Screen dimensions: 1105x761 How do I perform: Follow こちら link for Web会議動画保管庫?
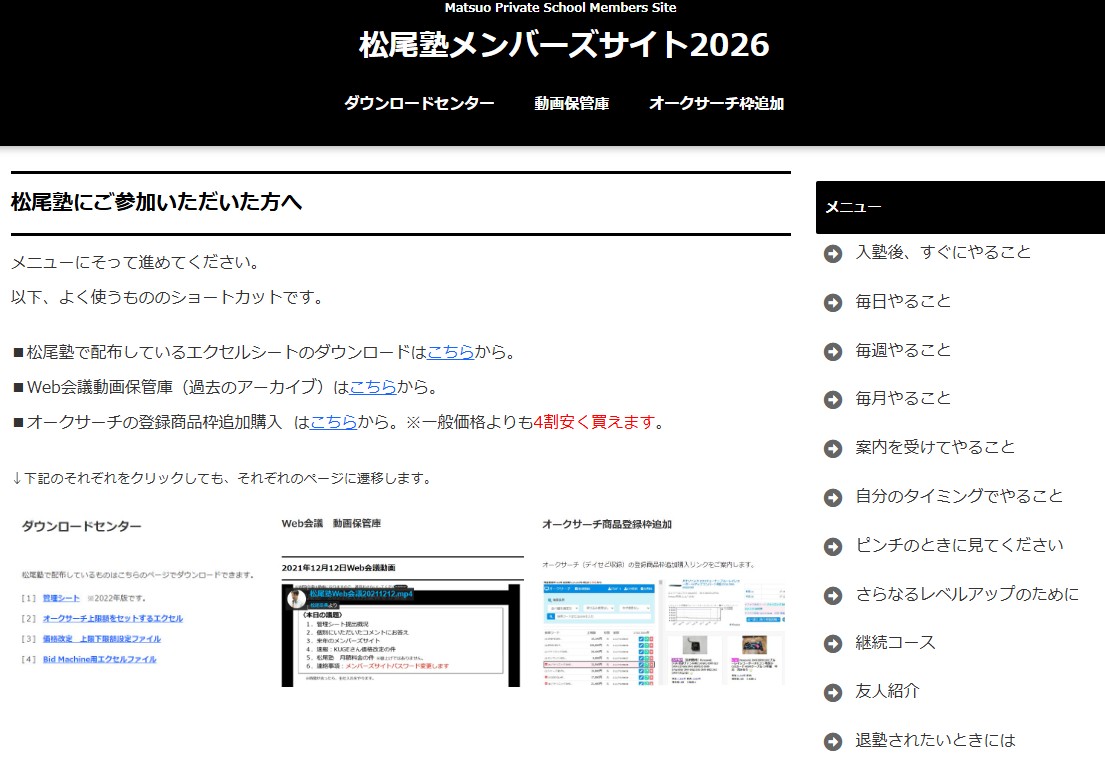click(373, 387)
